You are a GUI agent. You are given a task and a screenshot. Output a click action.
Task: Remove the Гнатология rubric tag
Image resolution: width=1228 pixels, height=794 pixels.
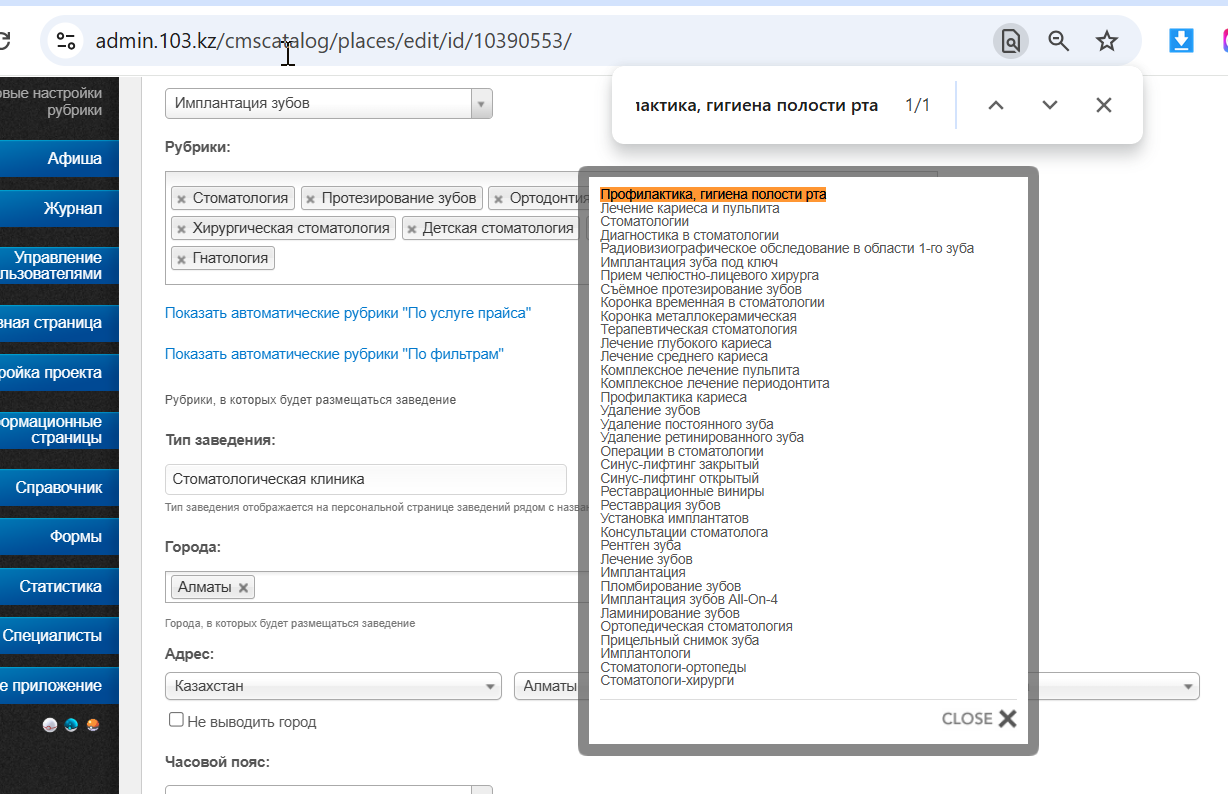(x=181, y=259)
